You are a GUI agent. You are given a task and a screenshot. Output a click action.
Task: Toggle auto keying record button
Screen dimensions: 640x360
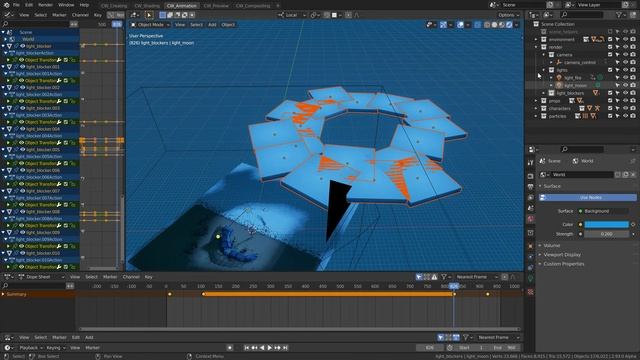[230, 348]
